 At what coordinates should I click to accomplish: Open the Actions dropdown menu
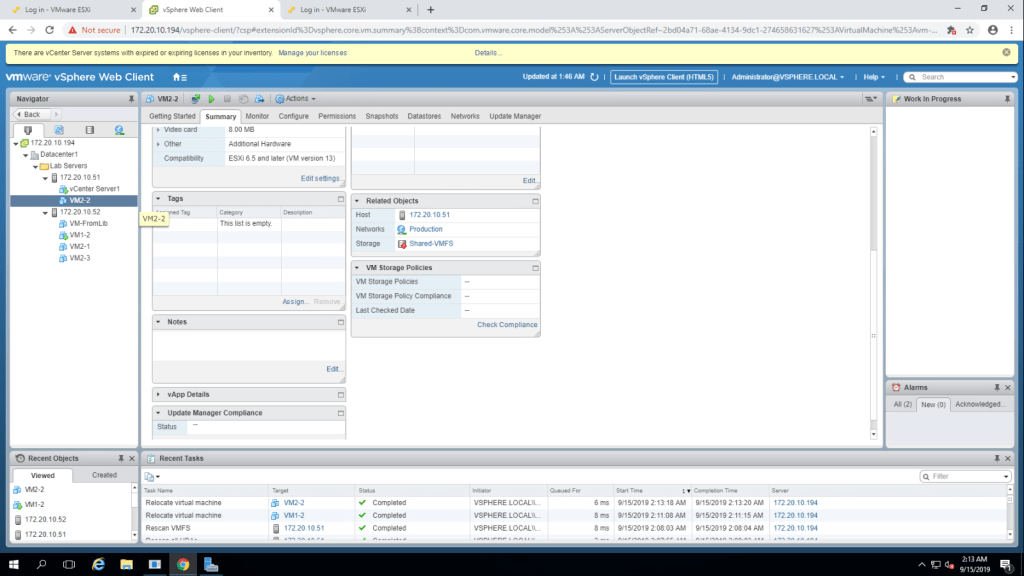coord(296,99)
